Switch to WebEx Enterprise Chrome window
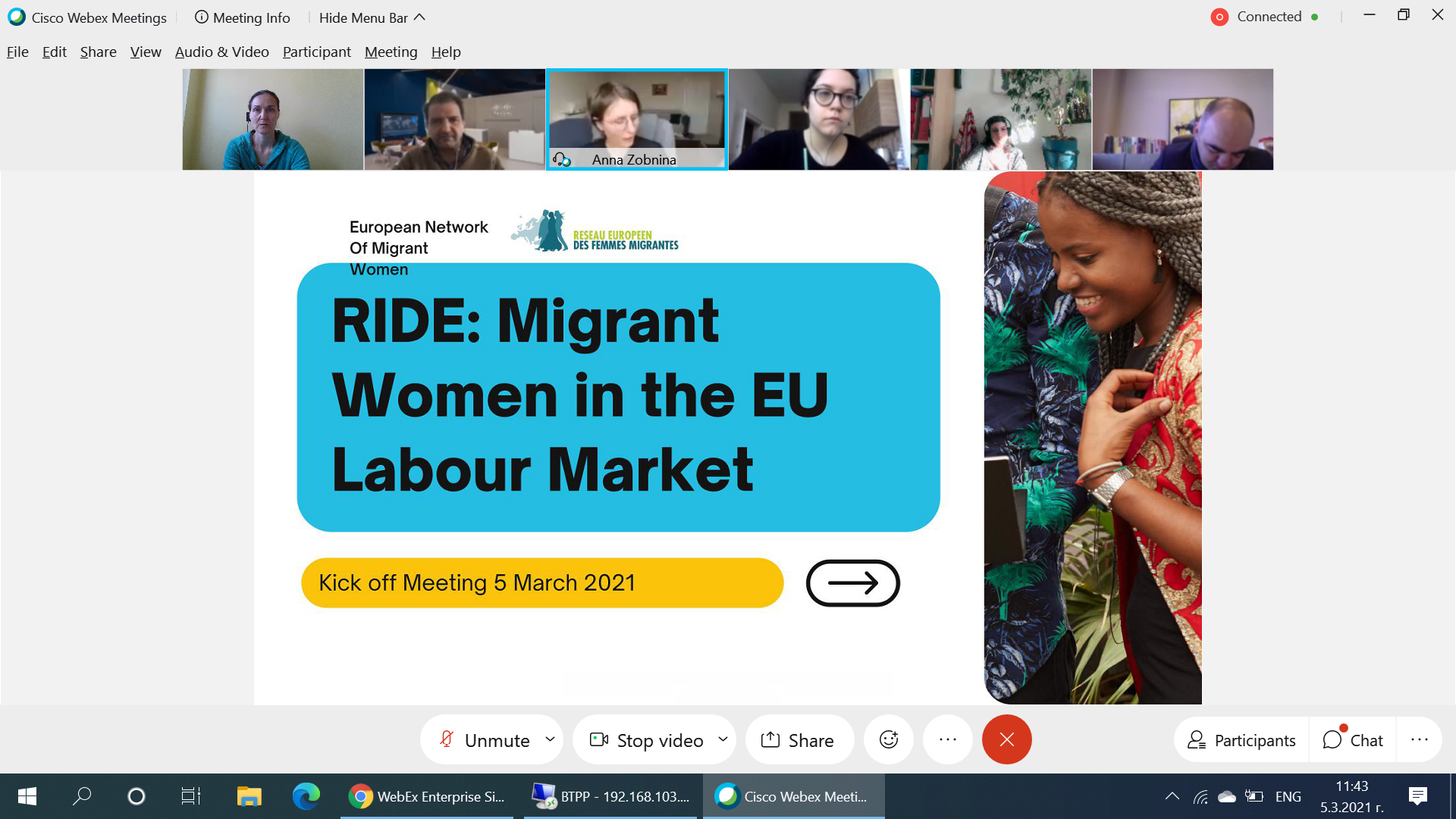Screen dimensions: 1456x819 [x=427, y=796]
